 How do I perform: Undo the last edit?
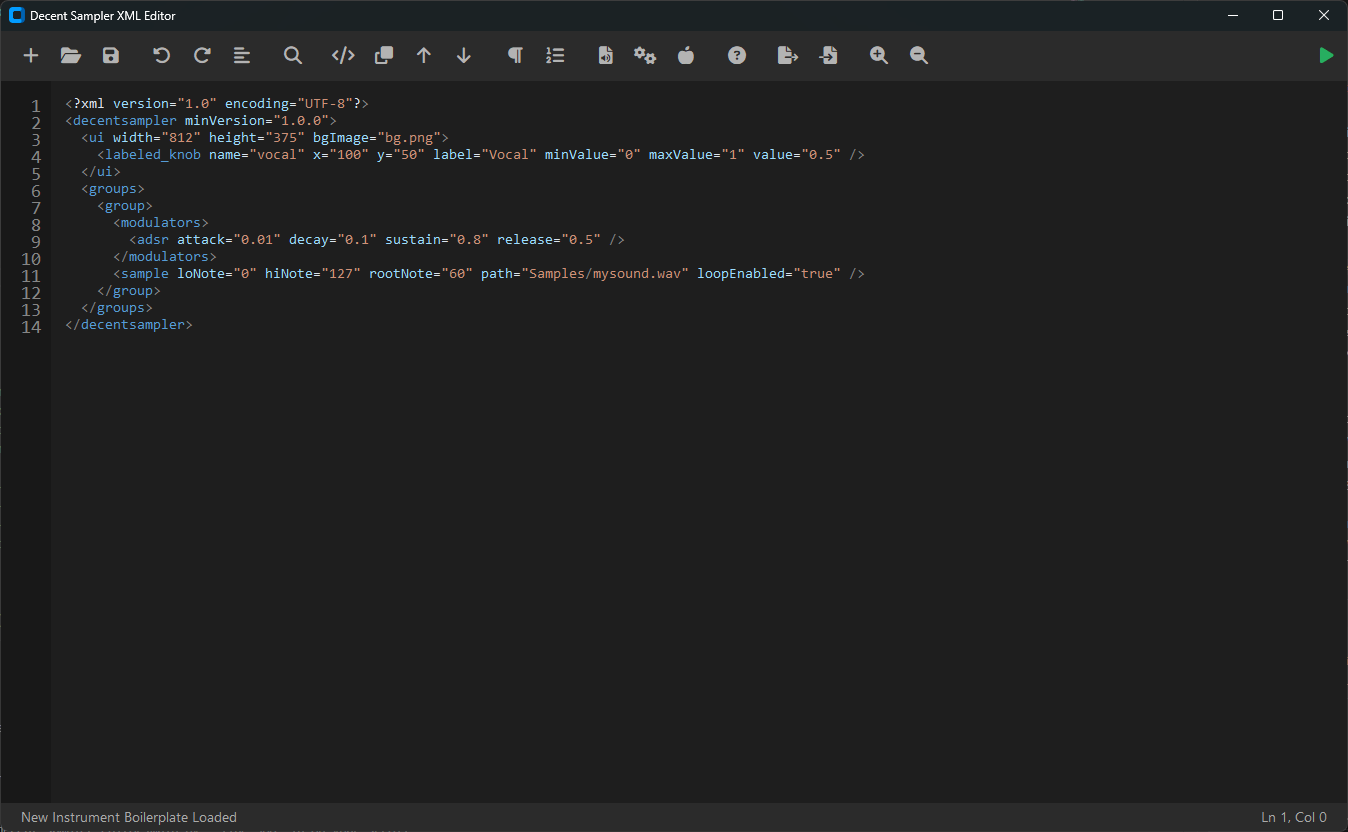(x=161, y=56)
